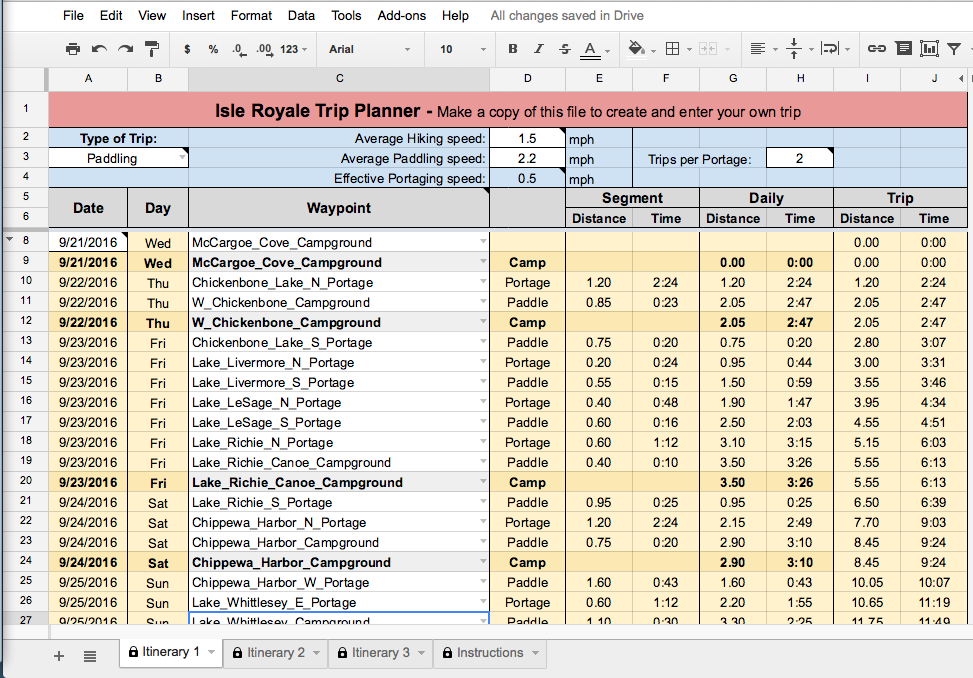Screen dimensions: 973x678
Task: Apply strikethrough formatting
Action: [565, 49]
